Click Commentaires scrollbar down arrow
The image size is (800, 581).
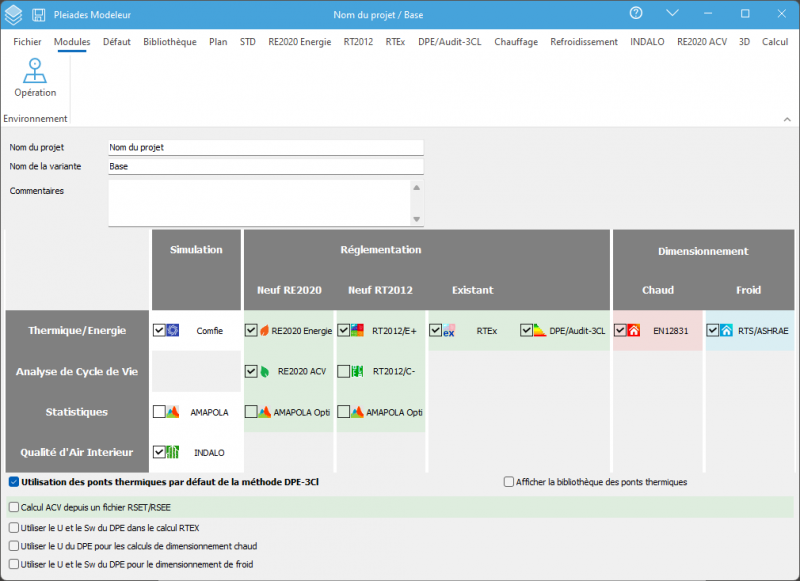[417, 219]
